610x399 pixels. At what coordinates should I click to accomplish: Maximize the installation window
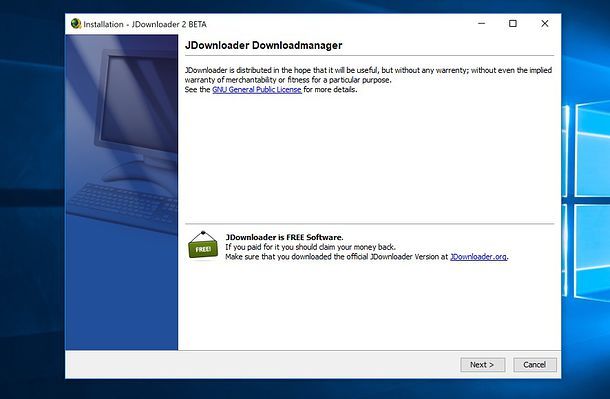click(x=513, y=24)
